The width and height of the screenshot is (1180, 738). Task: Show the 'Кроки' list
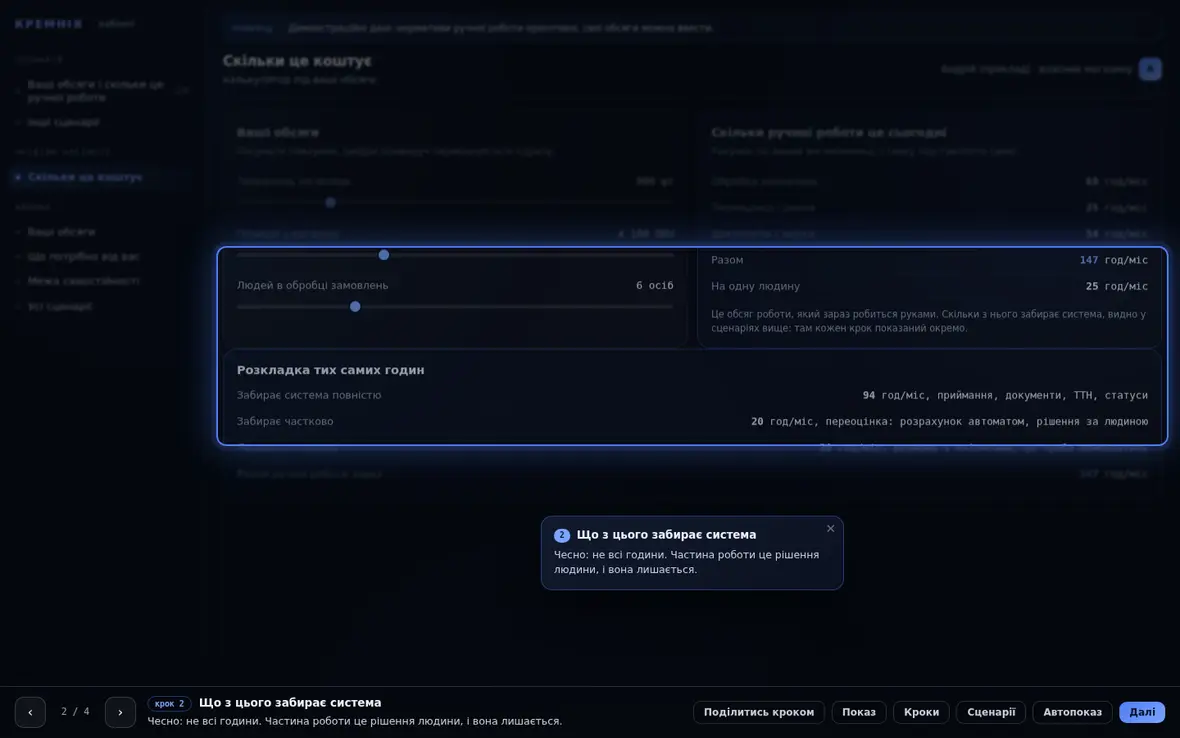[921, 712]
